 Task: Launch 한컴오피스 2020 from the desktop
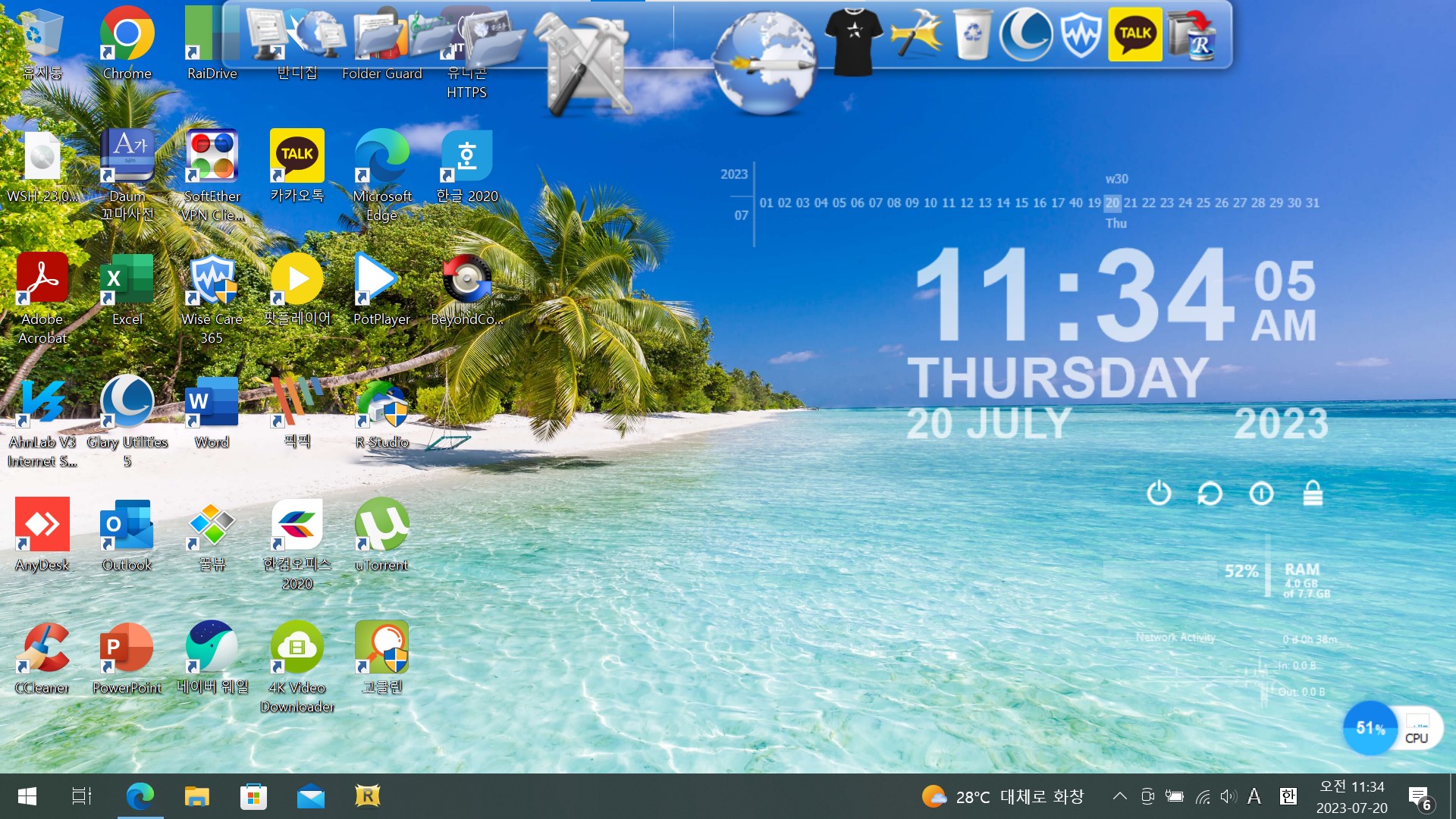[297, 524]
